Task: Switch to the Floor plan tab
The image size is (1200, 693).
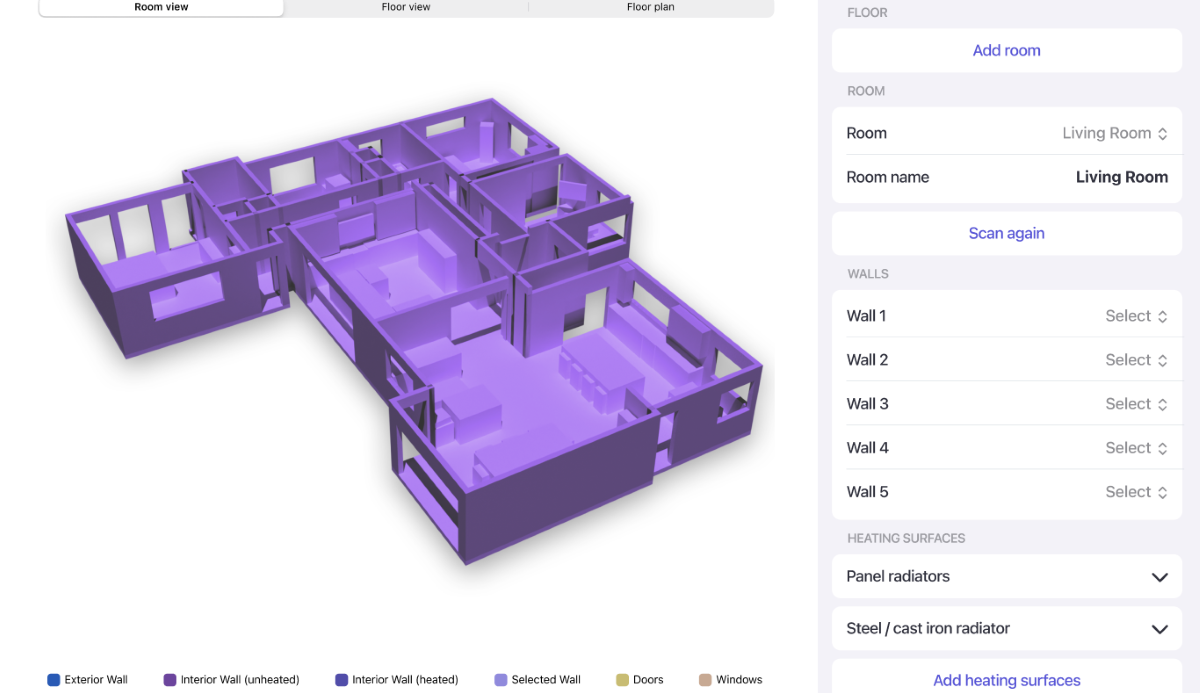Action: [x=650, y=7]
